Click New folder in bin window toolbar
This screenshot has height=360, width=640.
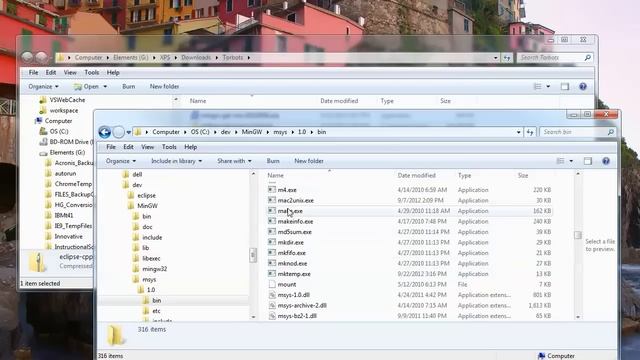pyautogui.click(x=309, y=161)
